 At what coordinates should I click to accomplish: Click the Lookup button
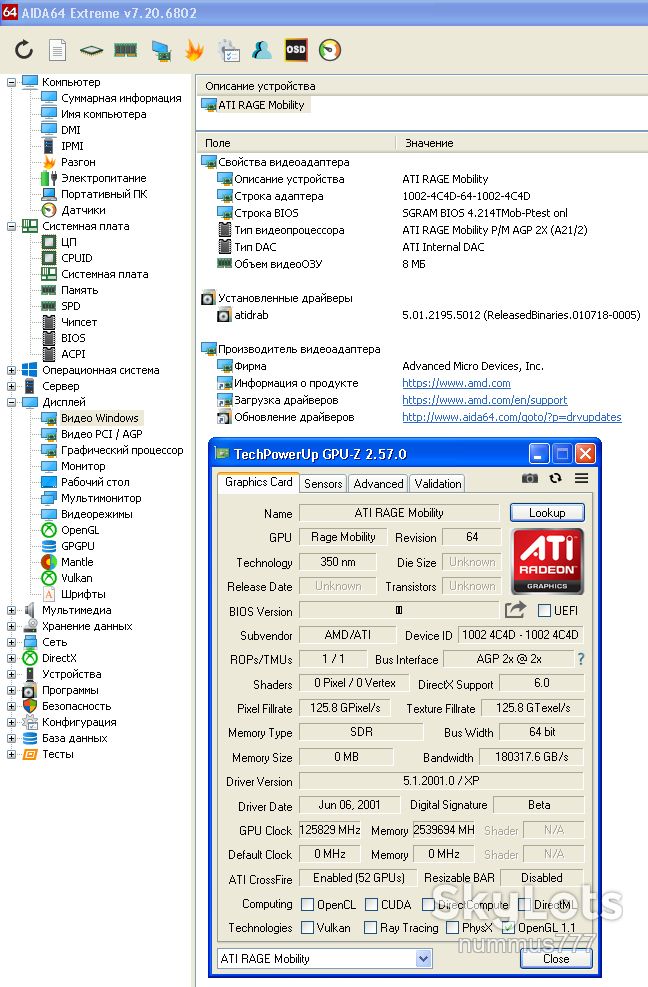pyautogui.click(x=547, y=512)
